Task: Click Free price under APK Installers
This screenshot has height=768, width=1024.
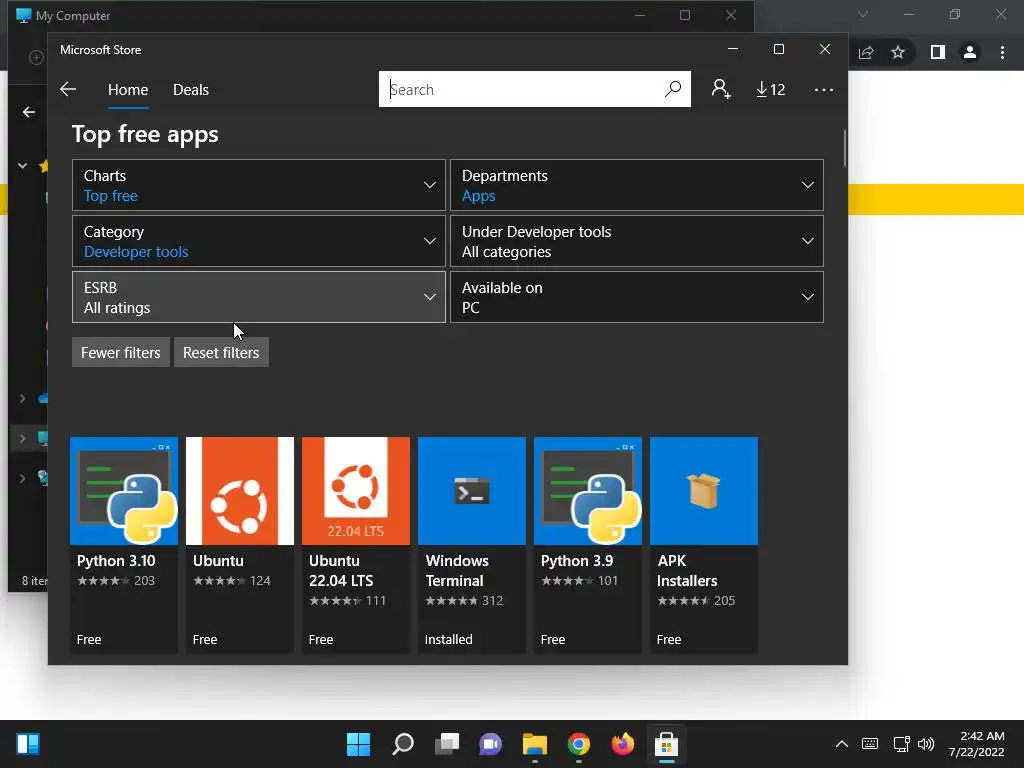Action: point(669,639)
